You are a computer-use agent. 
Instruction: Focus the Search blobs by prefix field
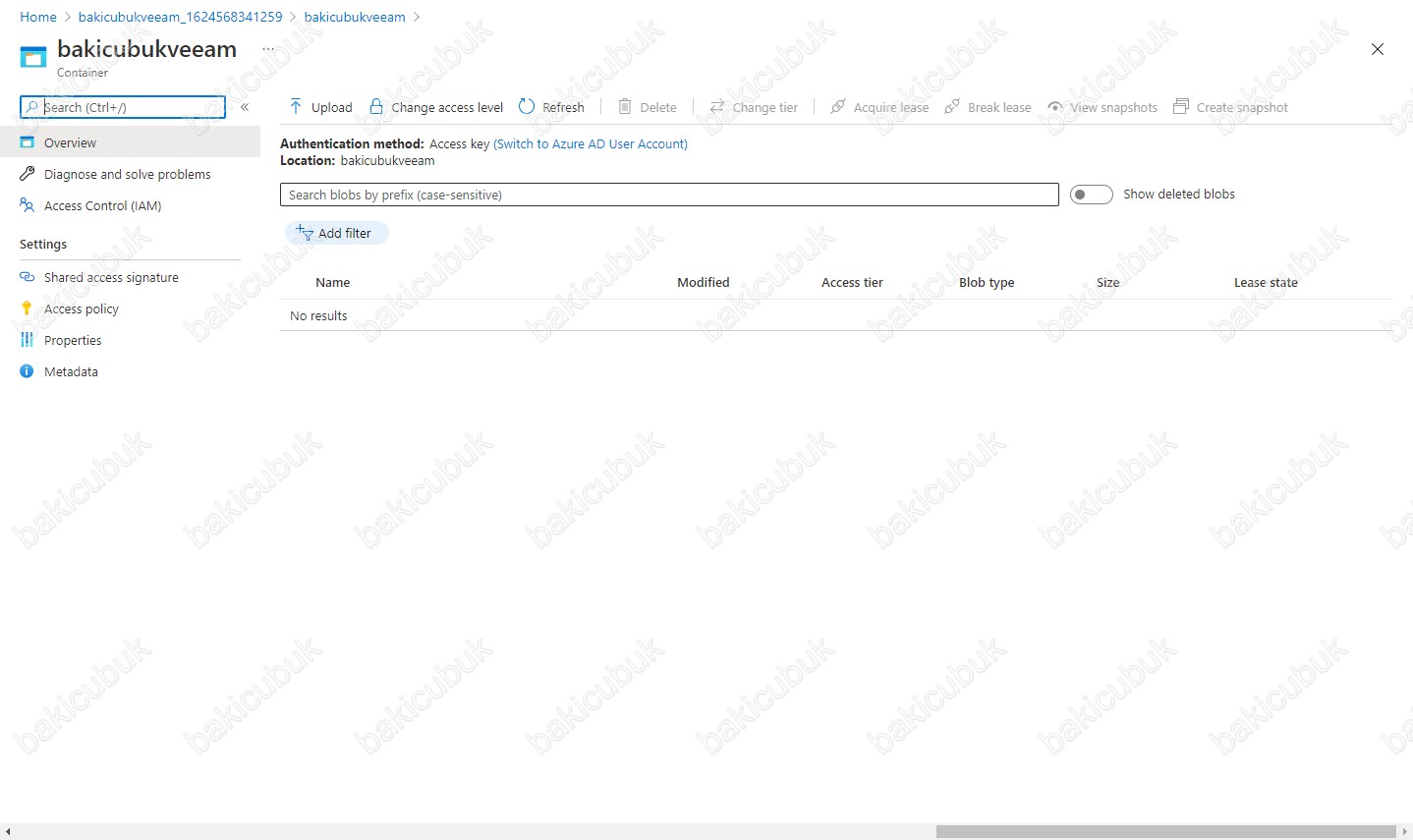pyautogui.click(x=668, y=195)
